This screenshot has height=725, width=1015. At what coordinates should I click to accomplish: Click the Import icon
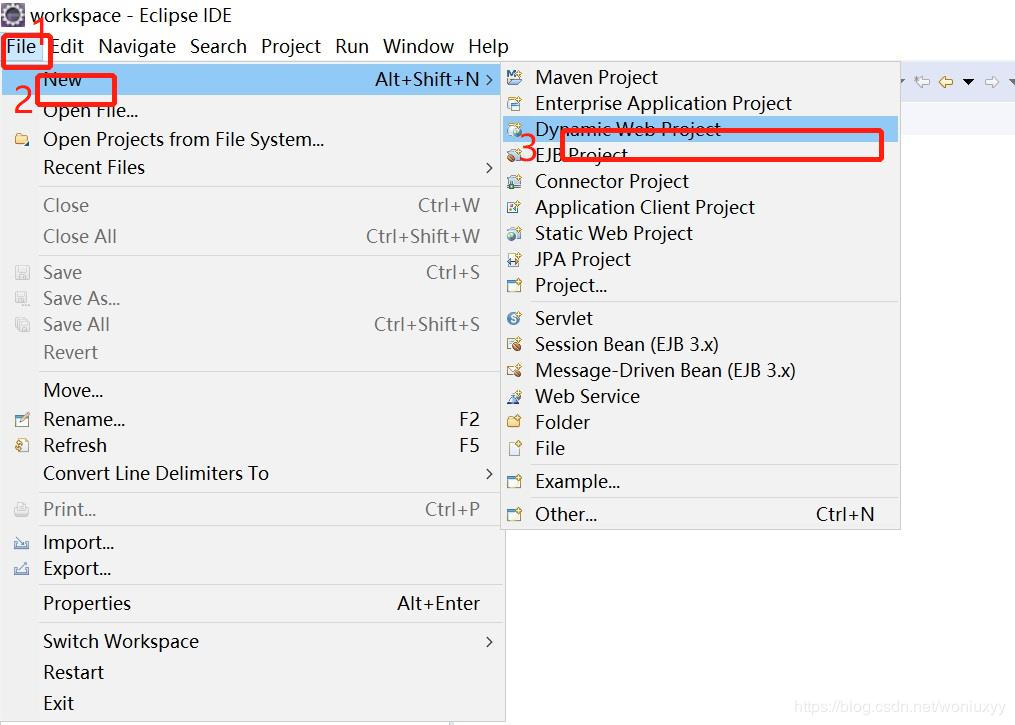point(22,543)
